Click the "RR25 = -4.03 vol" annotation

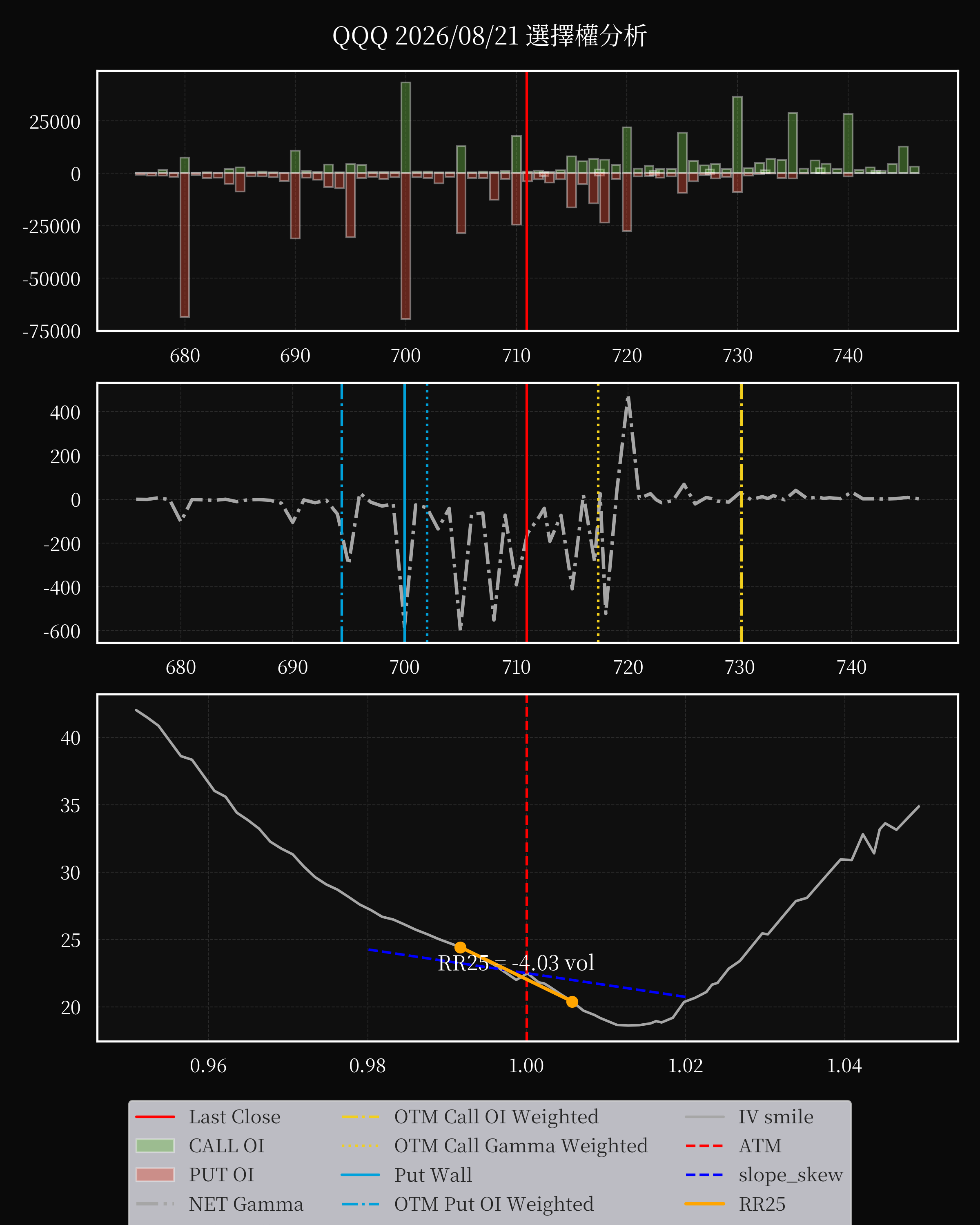coord(516,962)
